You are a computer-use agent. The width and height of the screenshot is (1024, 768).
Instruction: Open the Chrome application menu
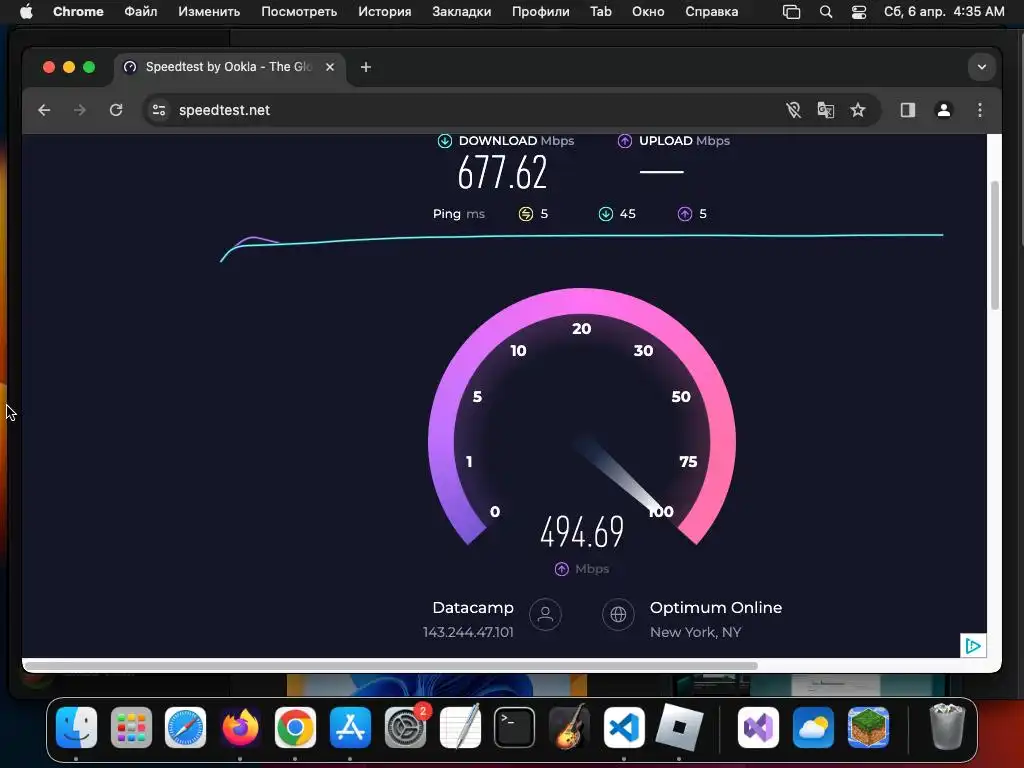[78, 11]
